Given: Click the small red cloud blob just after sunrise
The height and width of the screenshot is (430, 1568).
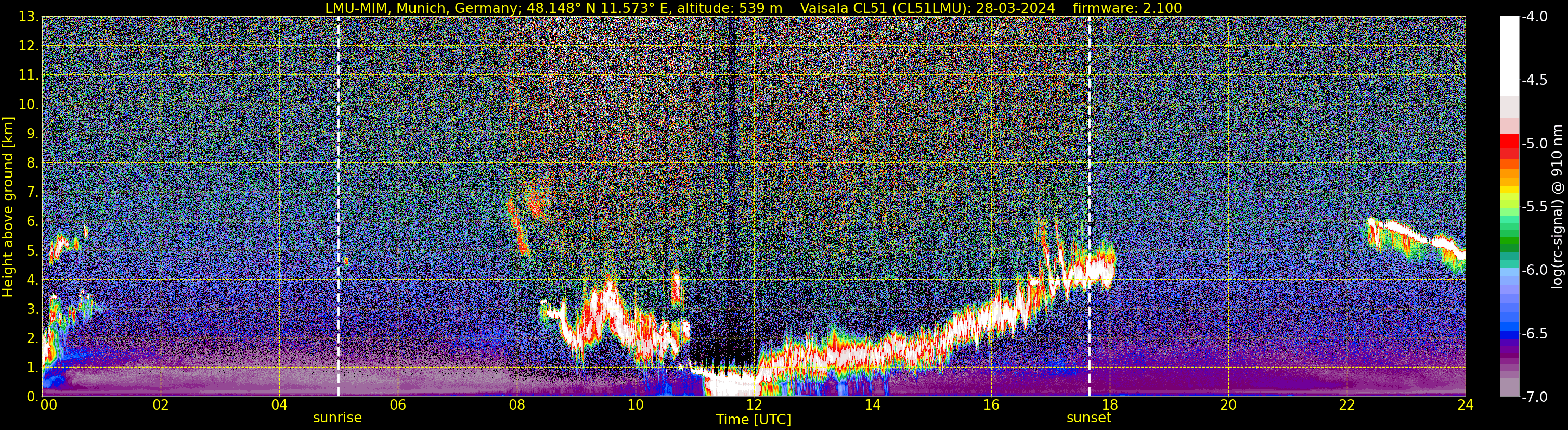Looking at the screenshot, I should (x=346, y=261).
